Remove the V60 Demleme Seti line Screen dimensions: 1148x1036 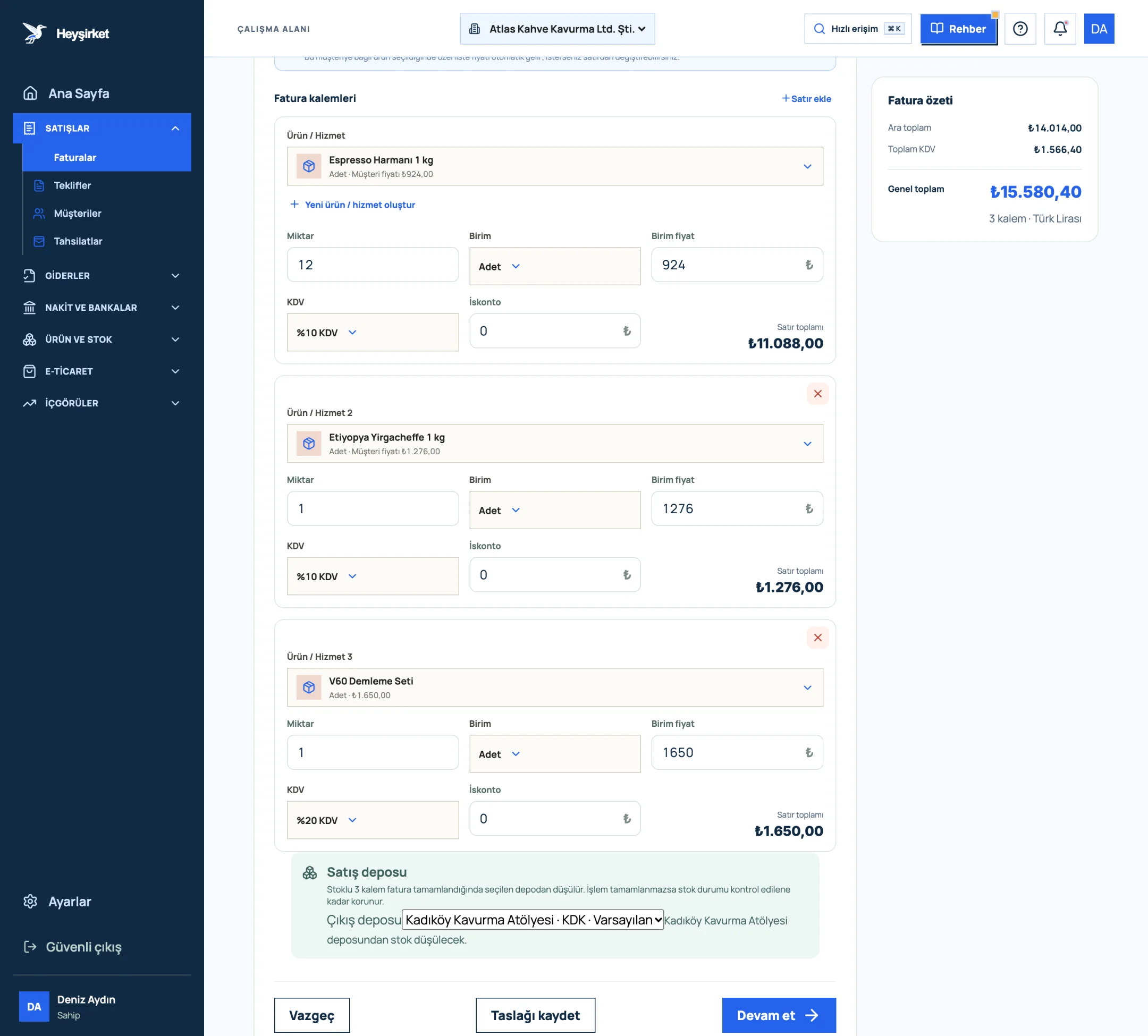[817, 638]
